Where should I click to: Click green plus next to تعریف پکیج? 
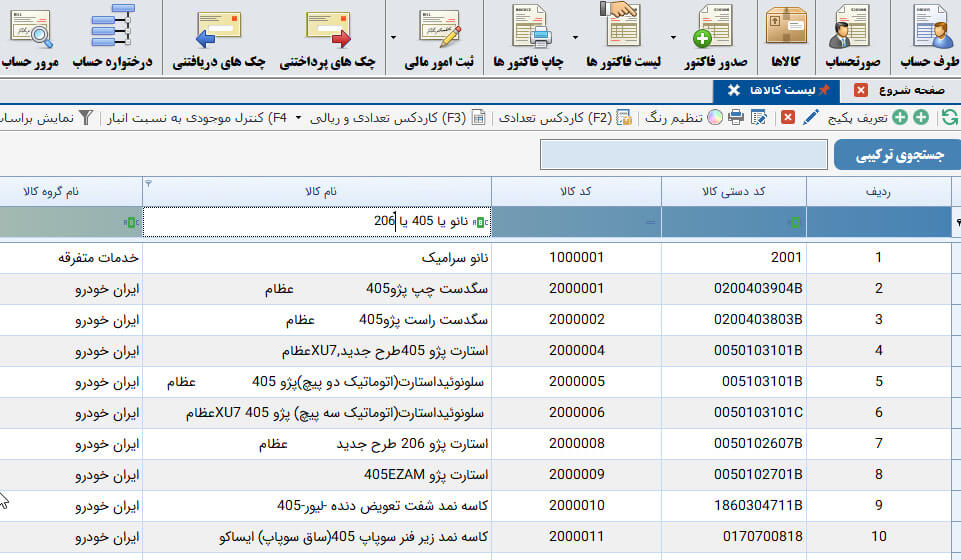(900, 117)
